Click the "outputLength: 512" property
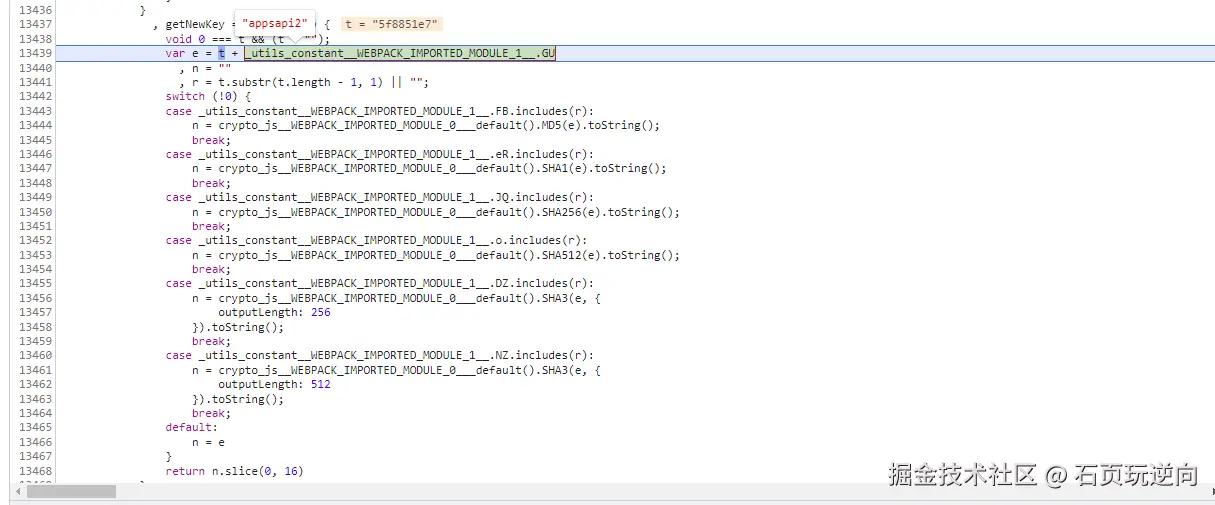The width and height of the screenshot is (1215, 505). pos(274,384)
